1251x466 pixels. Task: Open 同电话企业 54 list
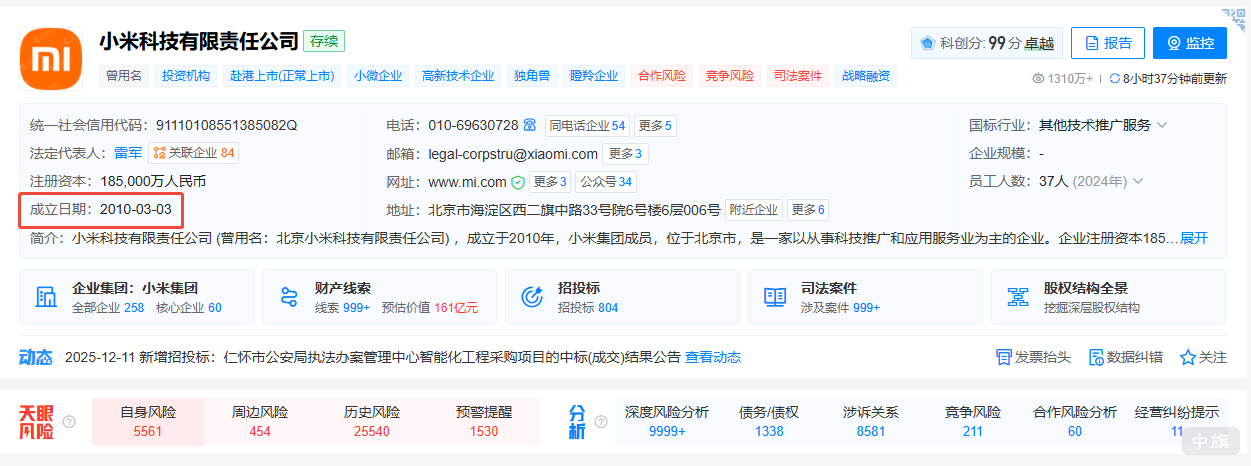[587, 126]
